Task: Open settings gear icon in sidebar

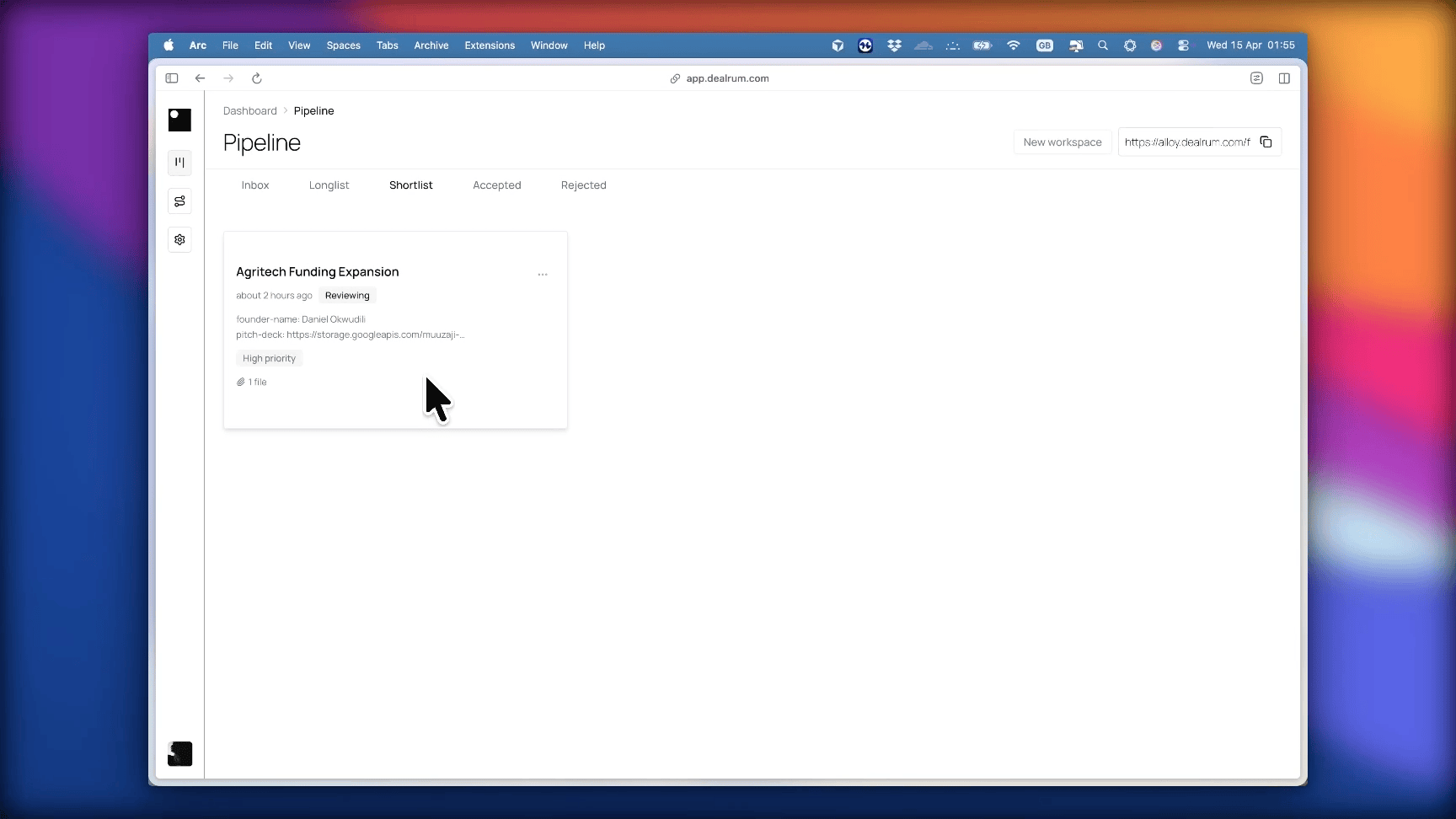Action: coord(179,240)
